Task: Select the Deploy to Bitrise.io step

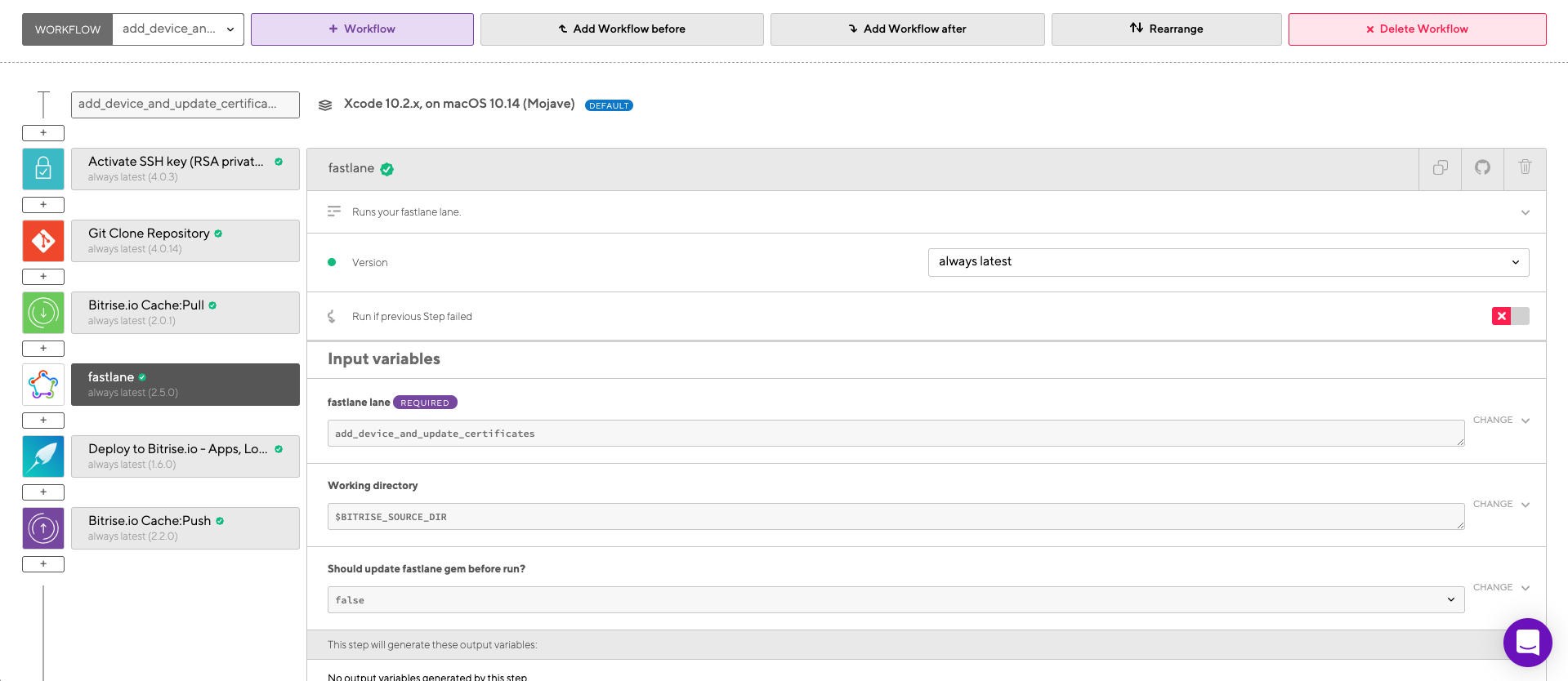Action: pos(185,456)
